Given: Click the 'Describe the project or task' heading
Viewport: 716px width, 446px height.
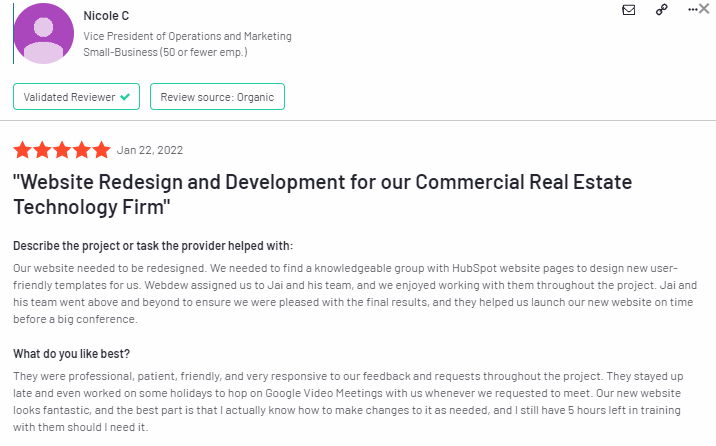Looking at the screenshot, I should coord(153,246).
